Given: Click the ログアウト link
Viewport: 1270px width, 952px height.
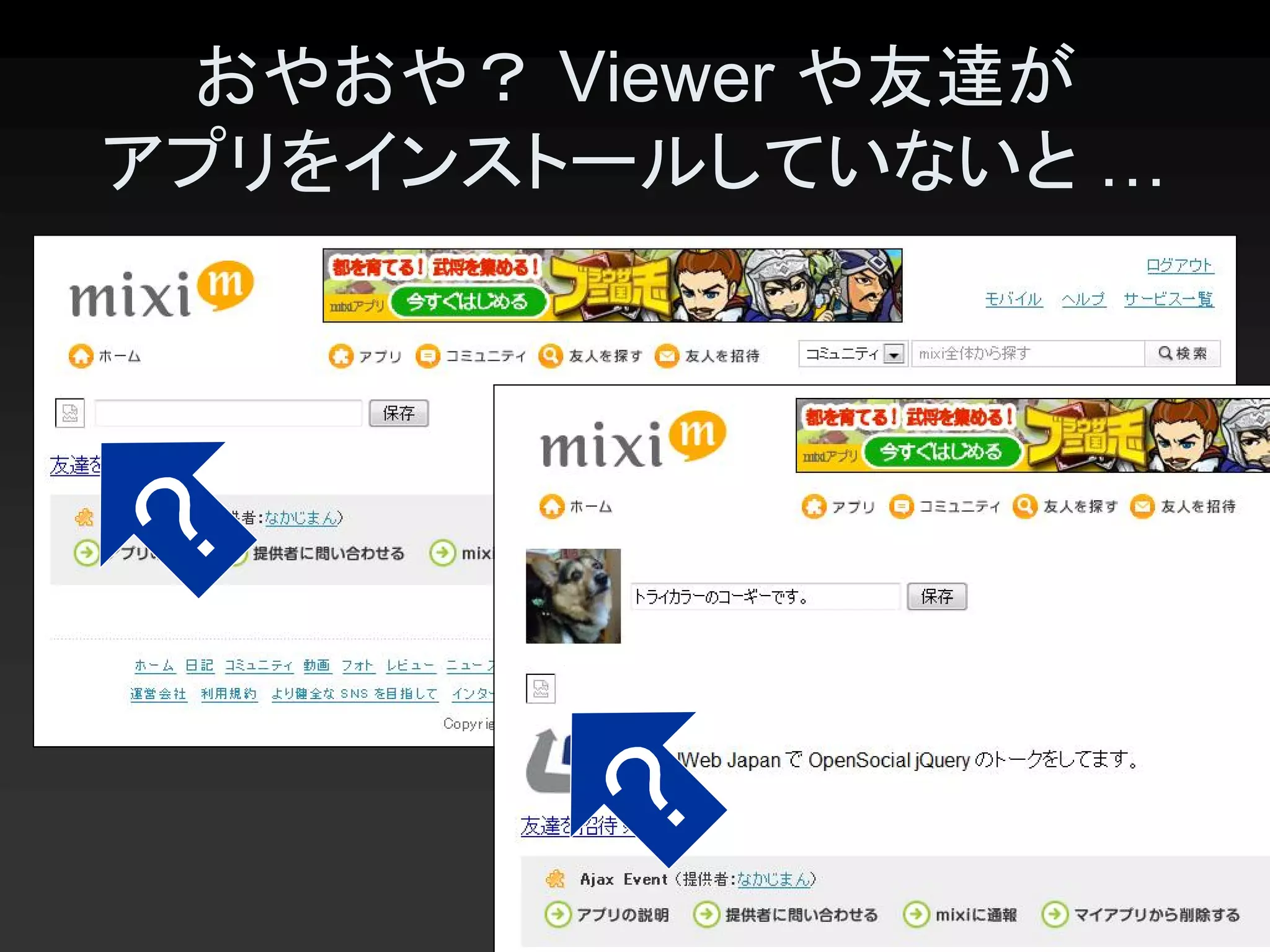Looking at the screenshot, I should [x=1179, y=265].
